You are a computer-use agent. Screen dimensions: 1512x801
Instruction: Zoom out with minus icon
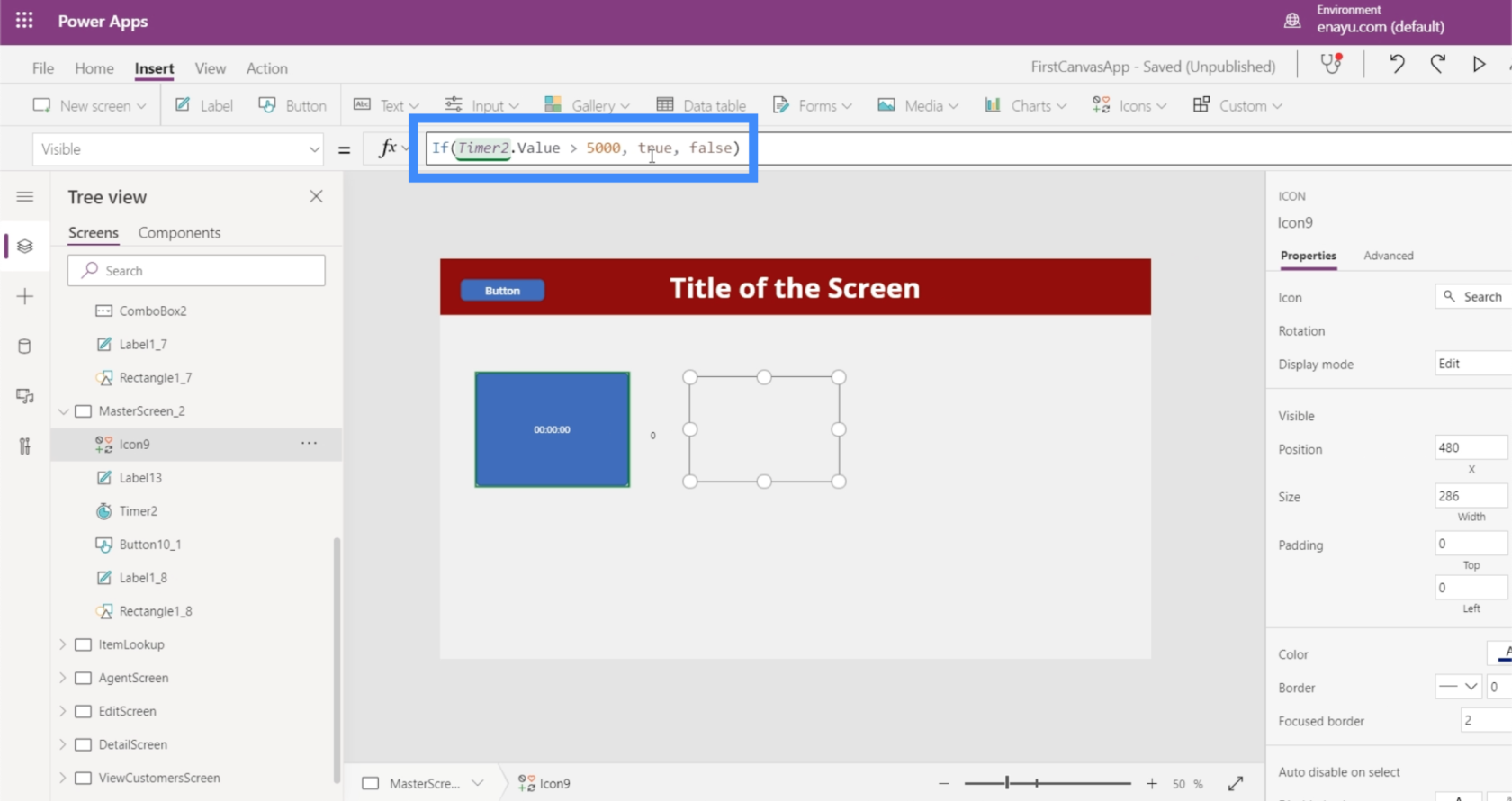click(943, 784)
